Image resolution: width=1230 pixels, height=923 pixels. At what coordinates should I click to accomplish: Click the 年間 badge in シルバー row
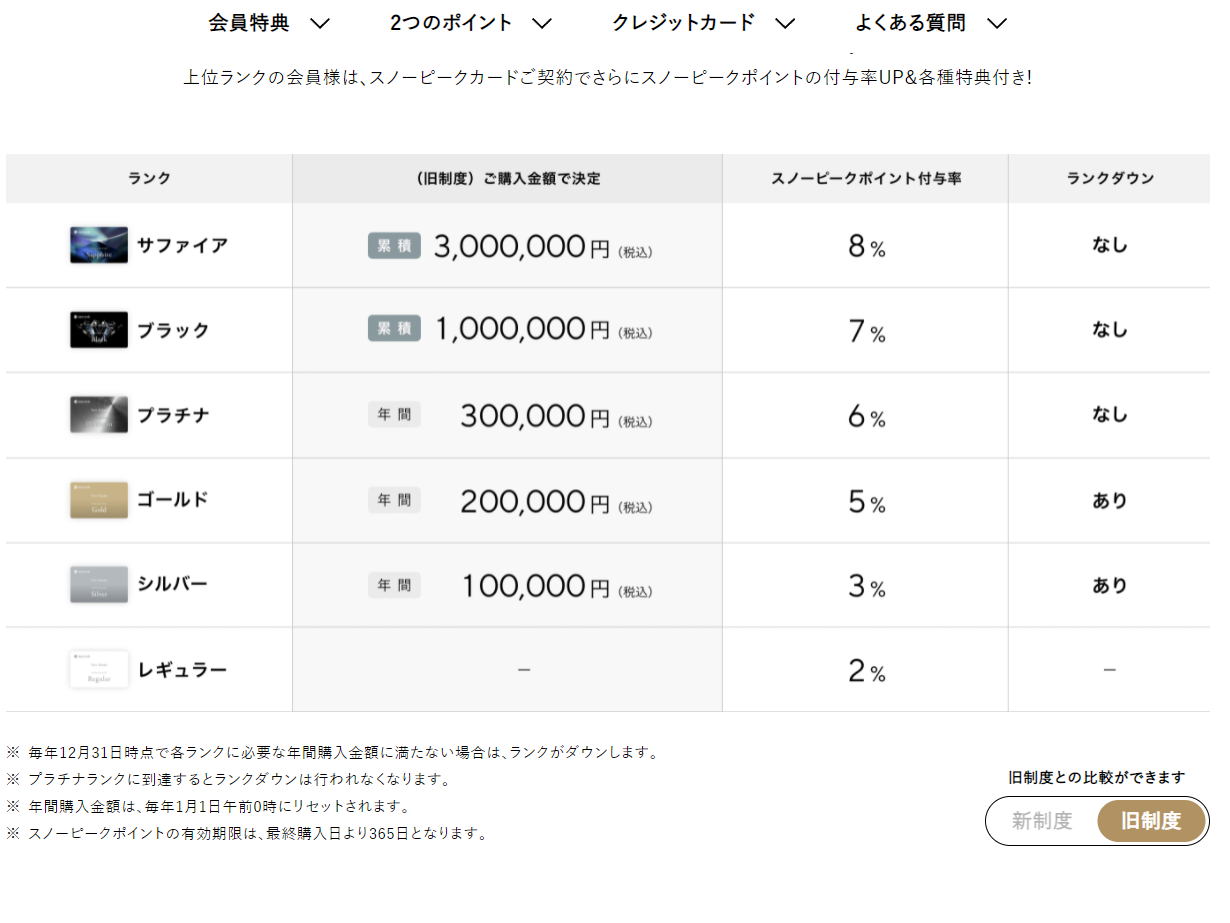click(395, 584)
